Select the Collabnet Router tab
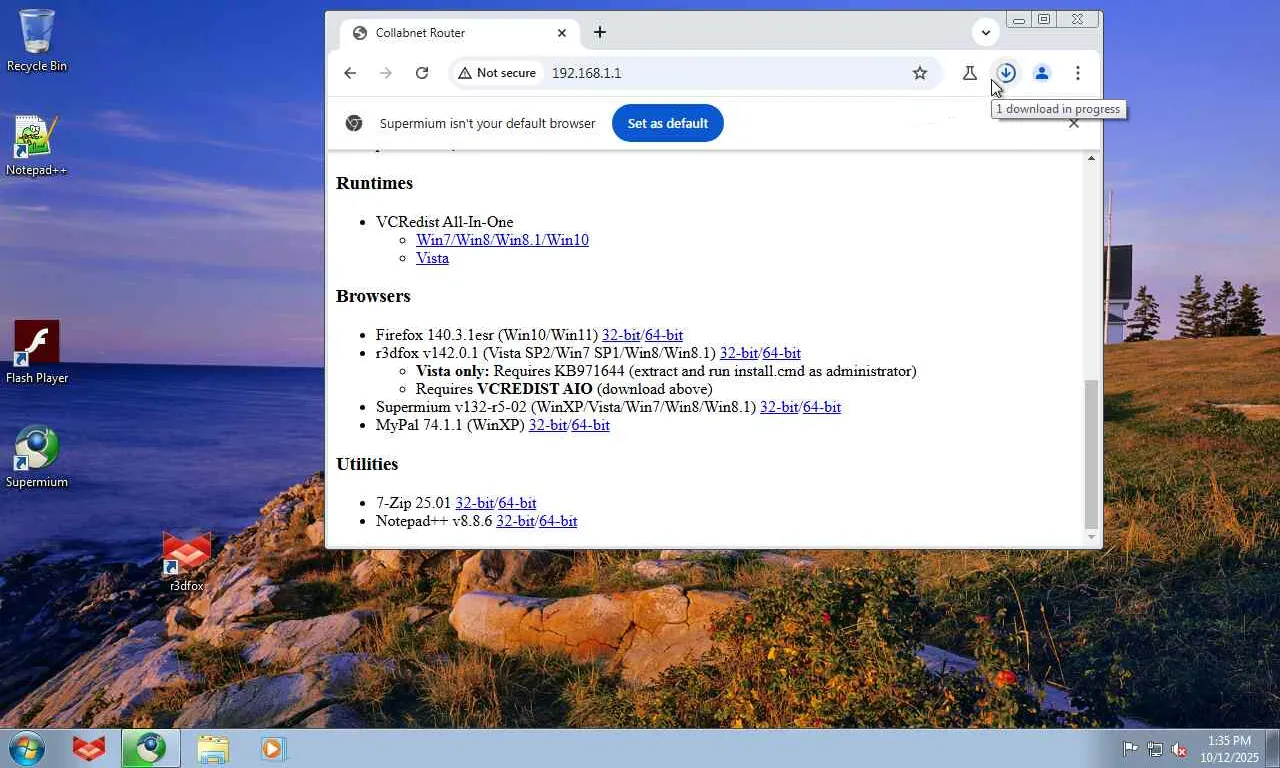The image size is (1280, 768). 459,33
